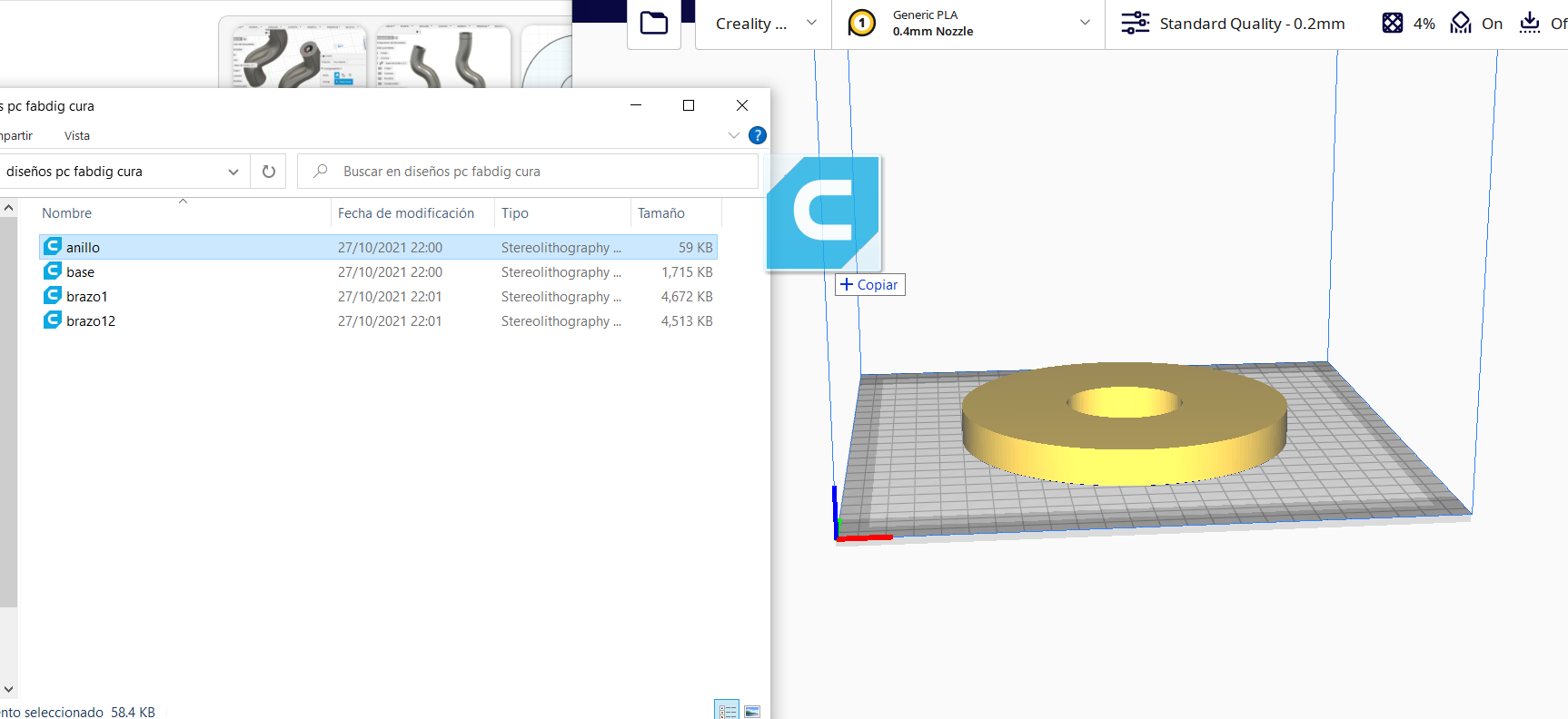Image resolution: width=1568 pixels, height=719 pixels.
Task: Click the Explorer vertical scrollbar thumb
Action: point(8,411)
